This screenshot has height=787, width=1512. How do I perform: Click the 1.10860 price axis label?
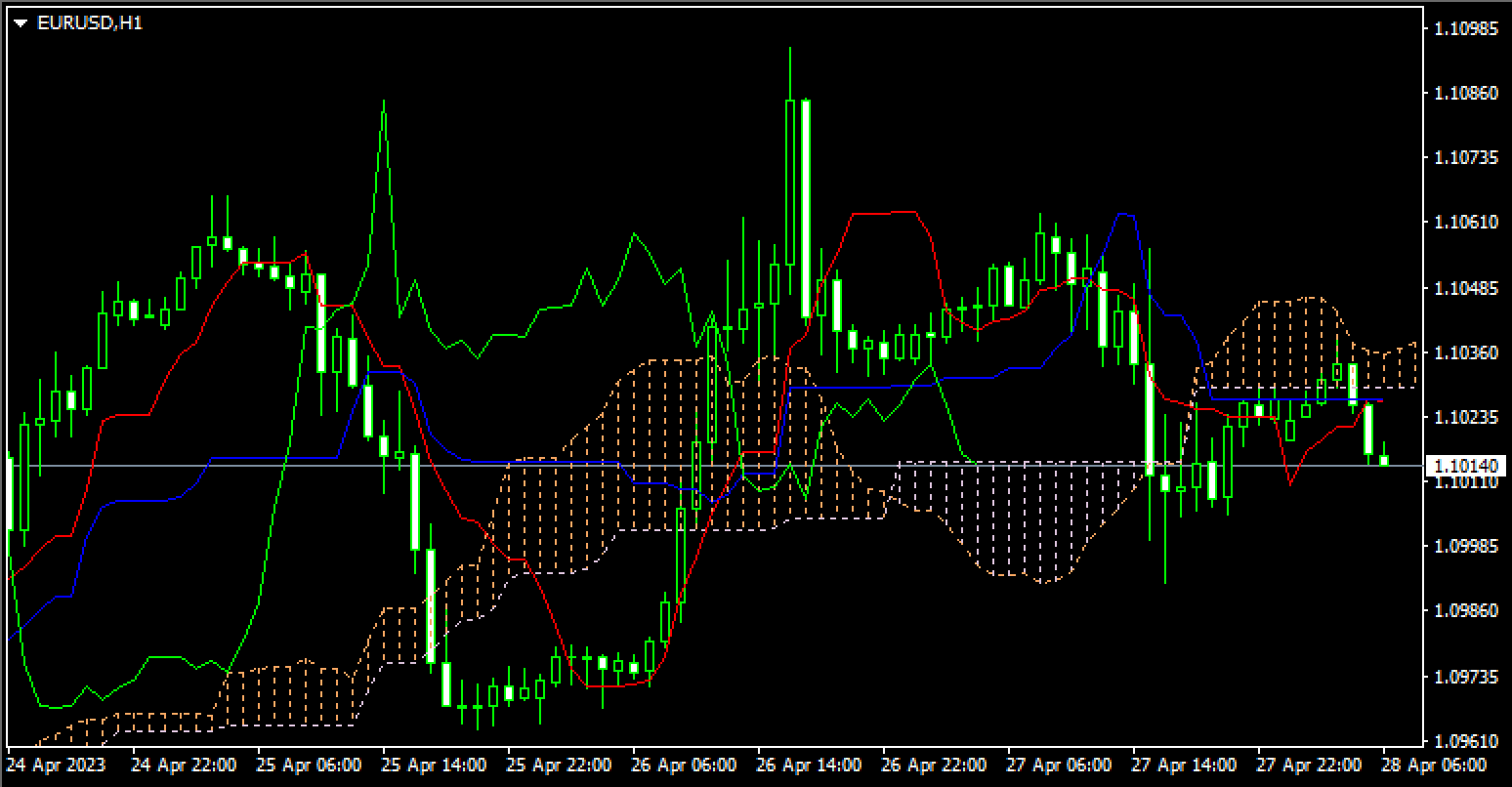(1468, 93)
